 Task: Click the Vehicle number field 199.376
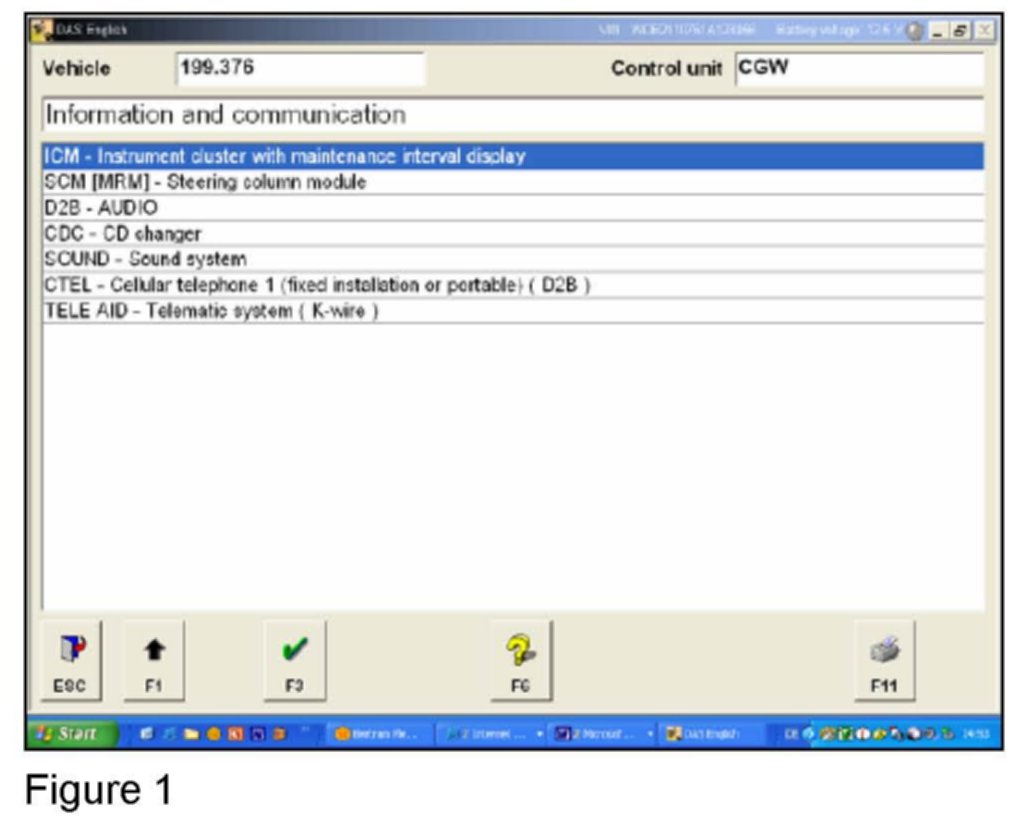tap(299, 69)
